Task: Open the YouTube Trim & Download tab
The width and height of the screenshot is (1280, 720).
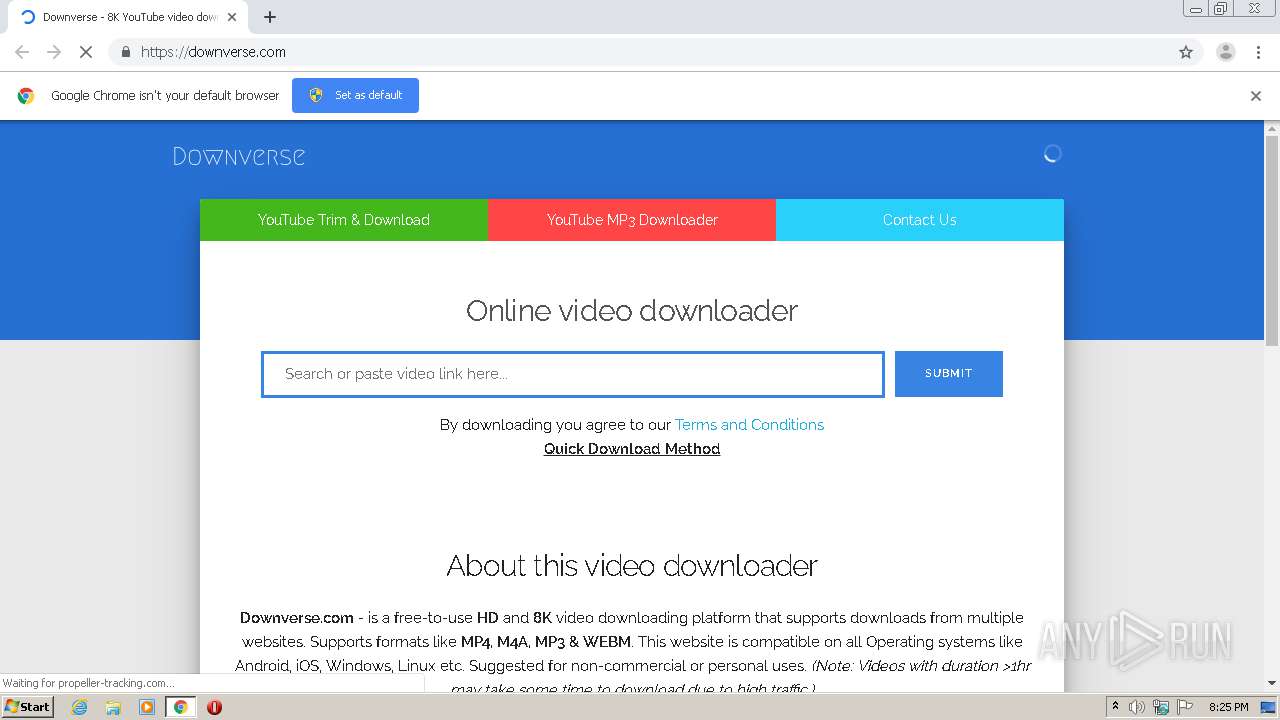Action: [x=344, y=220]
